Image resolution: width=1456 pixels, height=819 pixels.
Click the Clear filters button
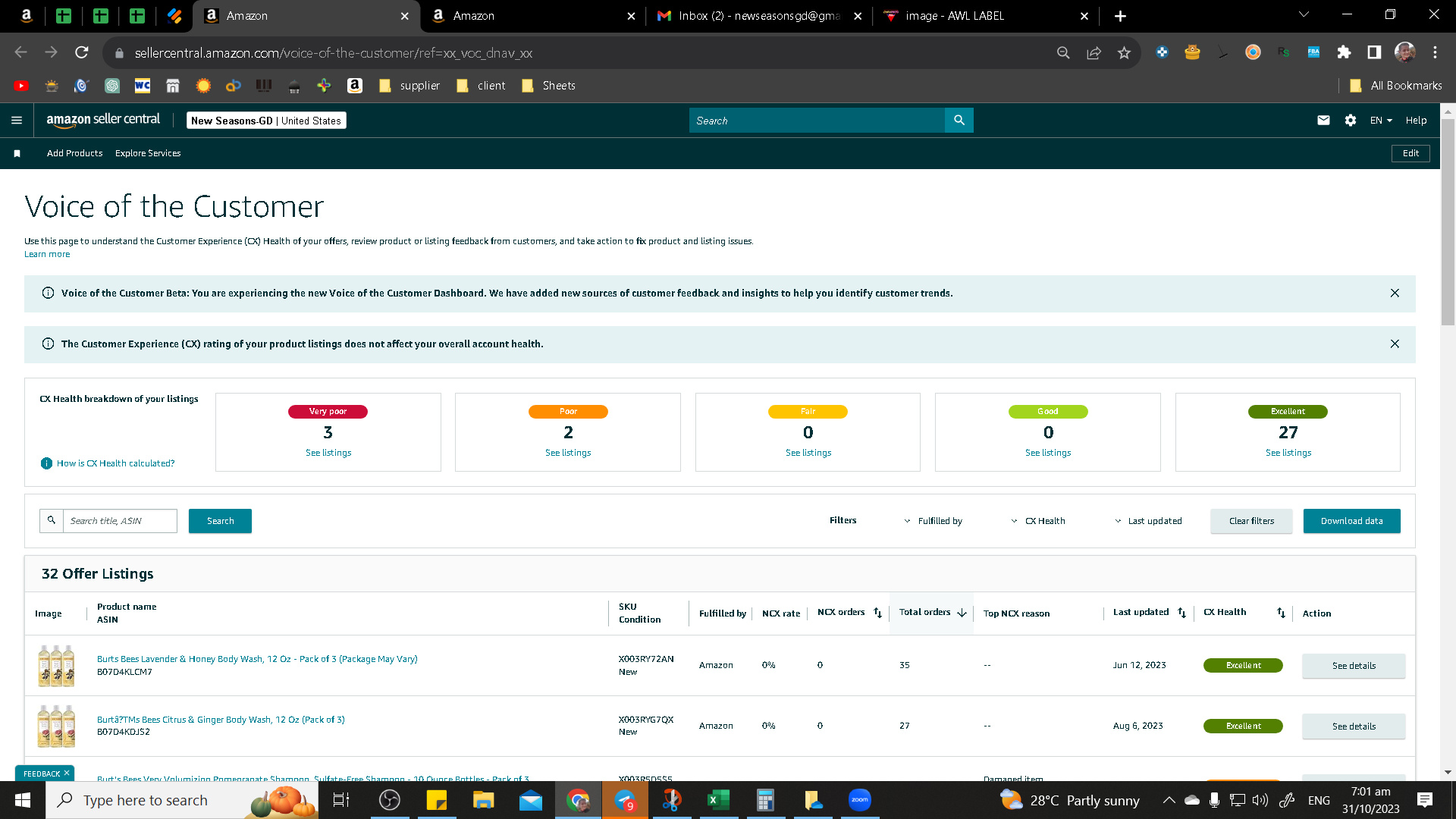tap(1251, 521)
